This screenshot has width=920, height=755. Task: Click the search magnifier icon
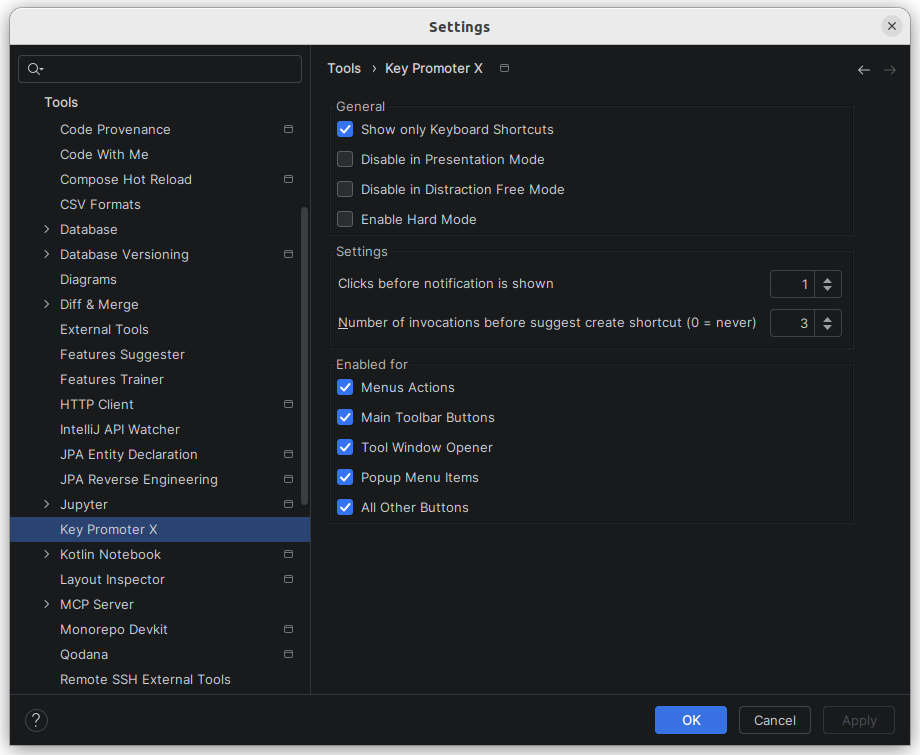[x=35, y=69]
